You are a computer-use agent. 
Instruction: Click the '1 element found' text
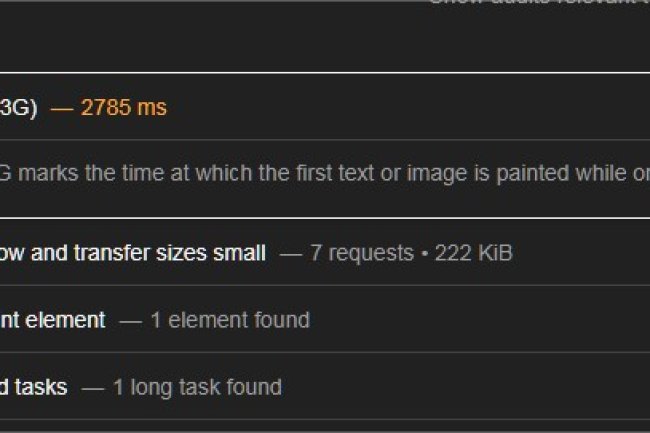coord(229,320)
